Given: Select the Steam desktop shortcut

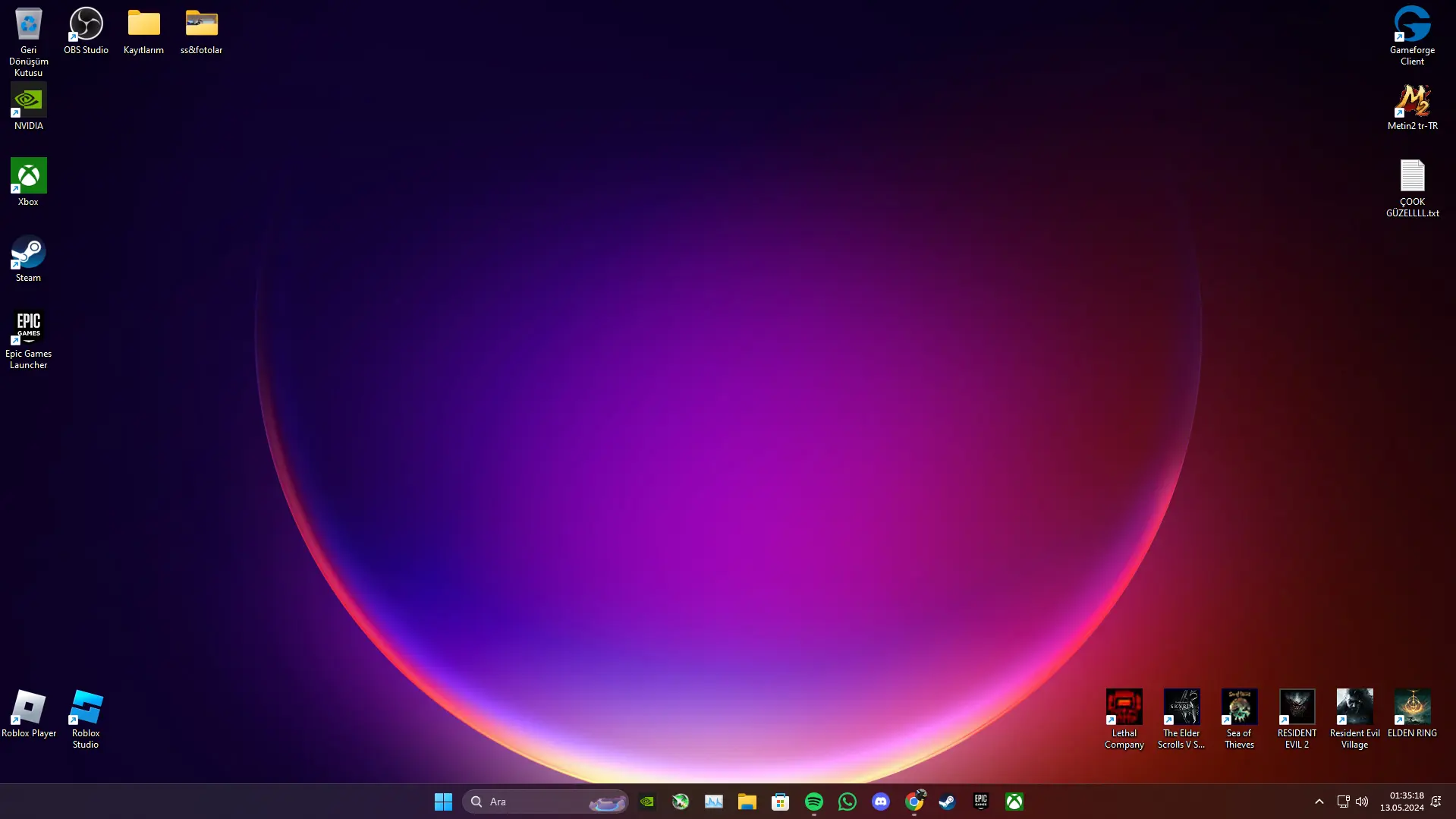Looking at the screenshot, I should click(x=28, y=258).
